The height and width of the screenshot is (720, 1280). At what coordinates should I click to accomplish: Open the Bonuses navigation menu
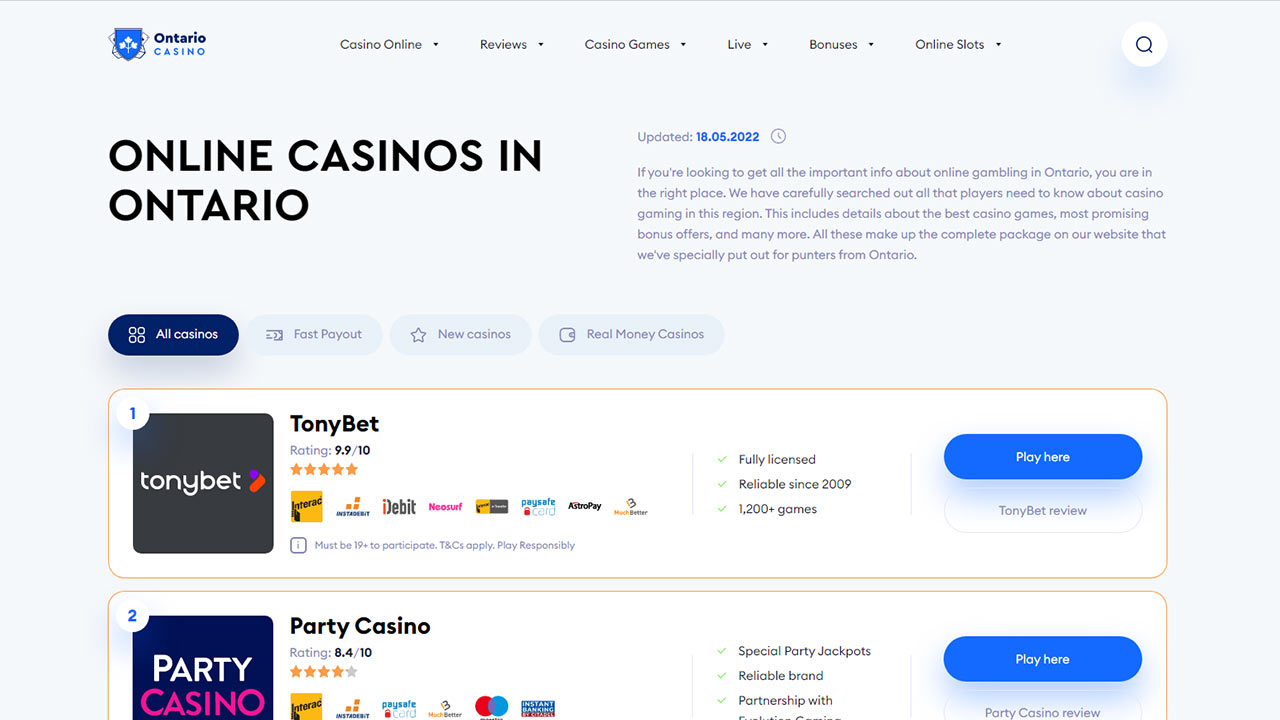point(841,44)
